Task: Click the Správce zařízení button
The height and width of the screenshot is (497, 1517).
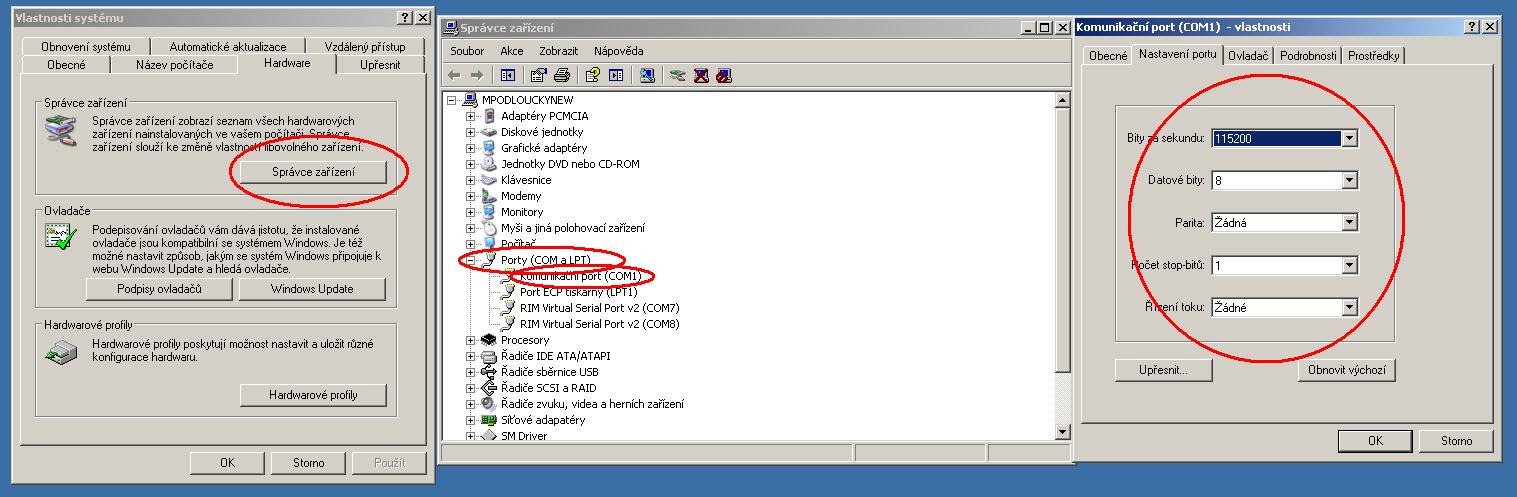Action: 313,173
